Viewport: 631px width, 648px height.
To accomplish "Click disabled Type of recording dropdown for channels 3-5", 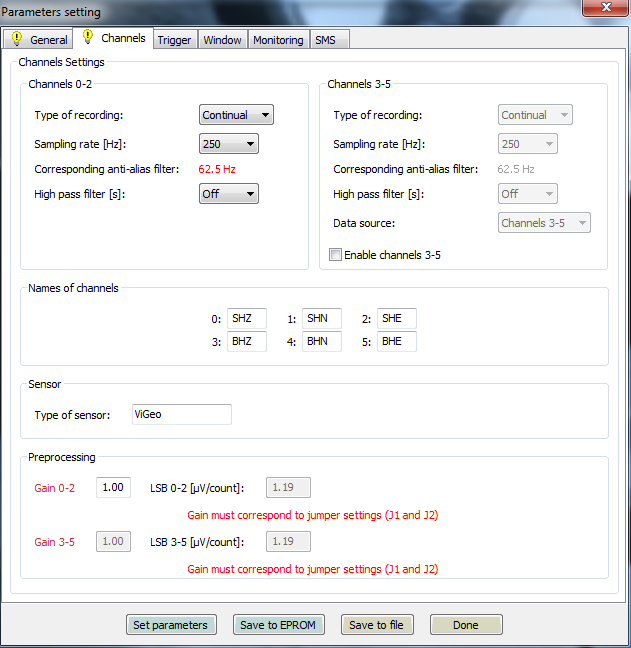I will click(x=535, y=114).
